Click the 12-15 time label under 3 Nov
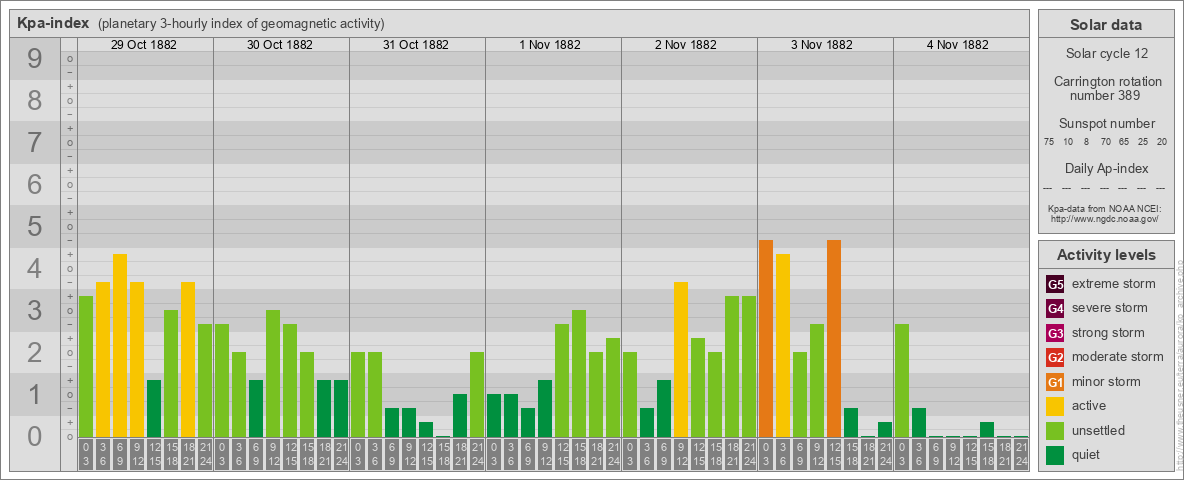 [x=834, y=454]
